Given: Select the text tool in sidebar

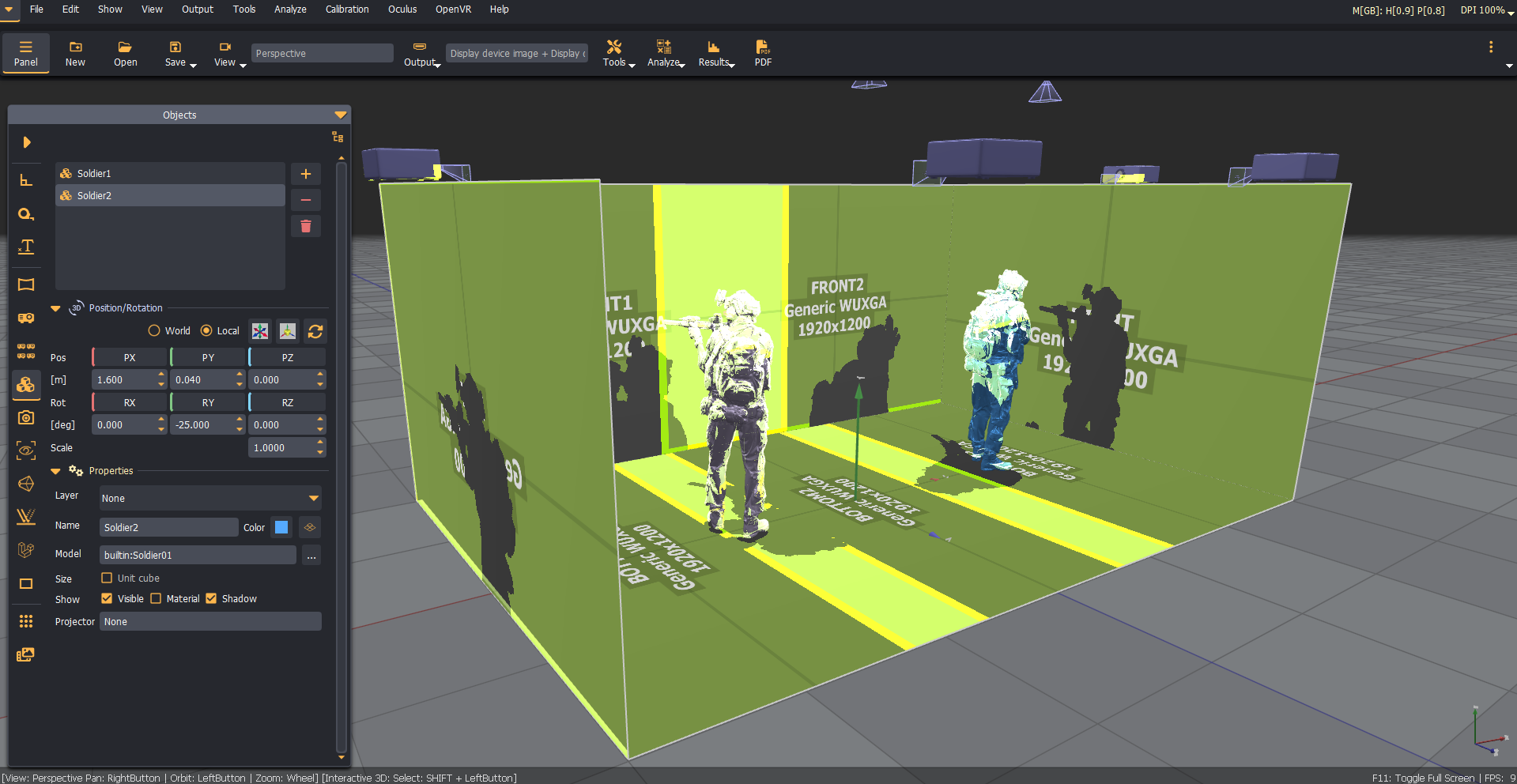Looking at the screenshot, I should (x=26, y=247).
